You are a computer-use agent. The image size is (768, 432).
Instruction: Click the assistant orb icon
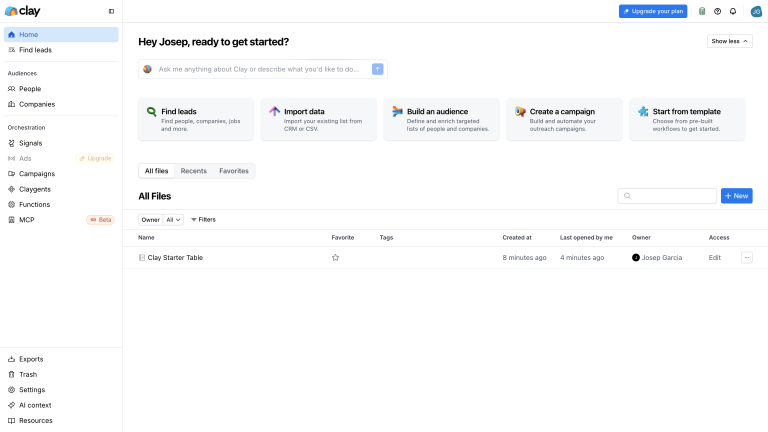point(147,69)
